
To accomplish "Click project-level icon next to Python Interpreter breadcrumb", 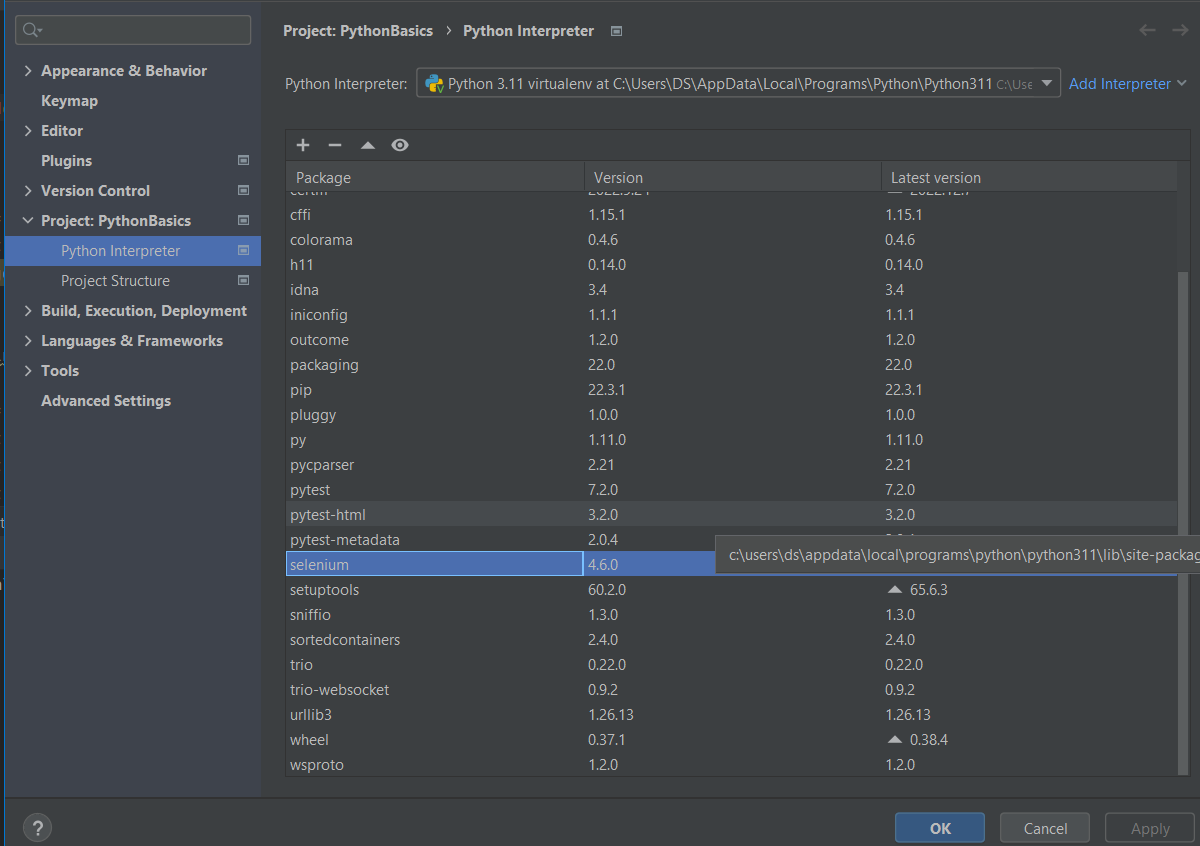I will click(x=617, y=31).
